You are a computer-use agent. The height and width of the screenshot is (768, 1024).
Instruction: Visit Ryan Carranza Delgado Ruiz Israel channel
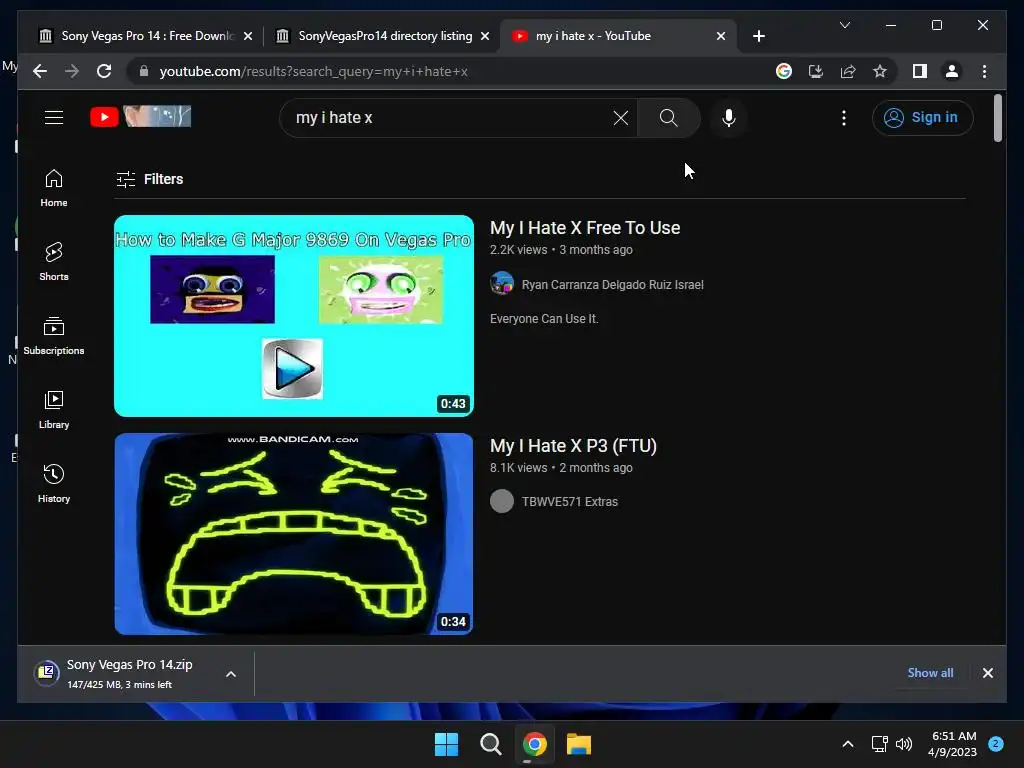coord(613,285)
